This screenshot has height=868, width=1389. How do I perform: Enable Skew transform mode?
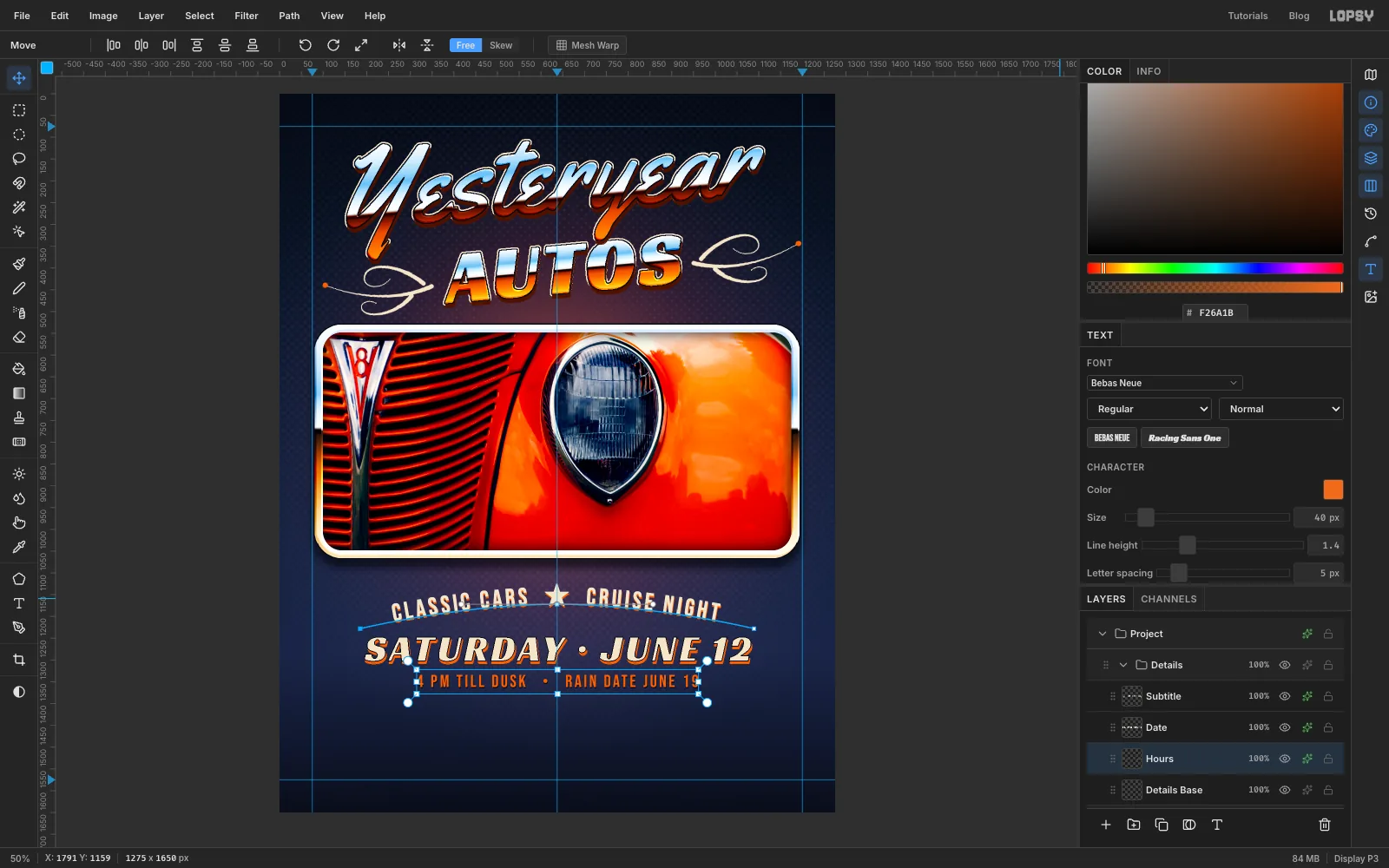501,45
